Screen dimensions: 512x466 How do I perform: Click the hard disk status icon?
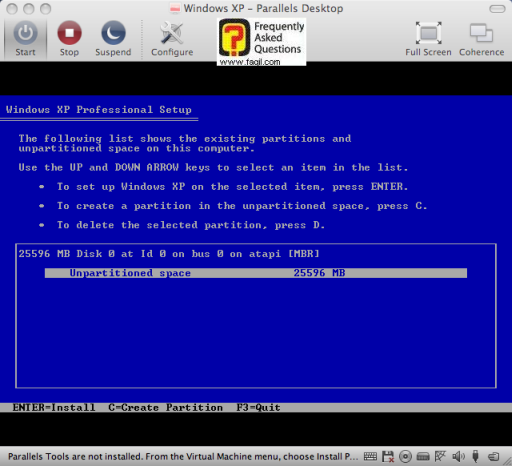point(423,456)
